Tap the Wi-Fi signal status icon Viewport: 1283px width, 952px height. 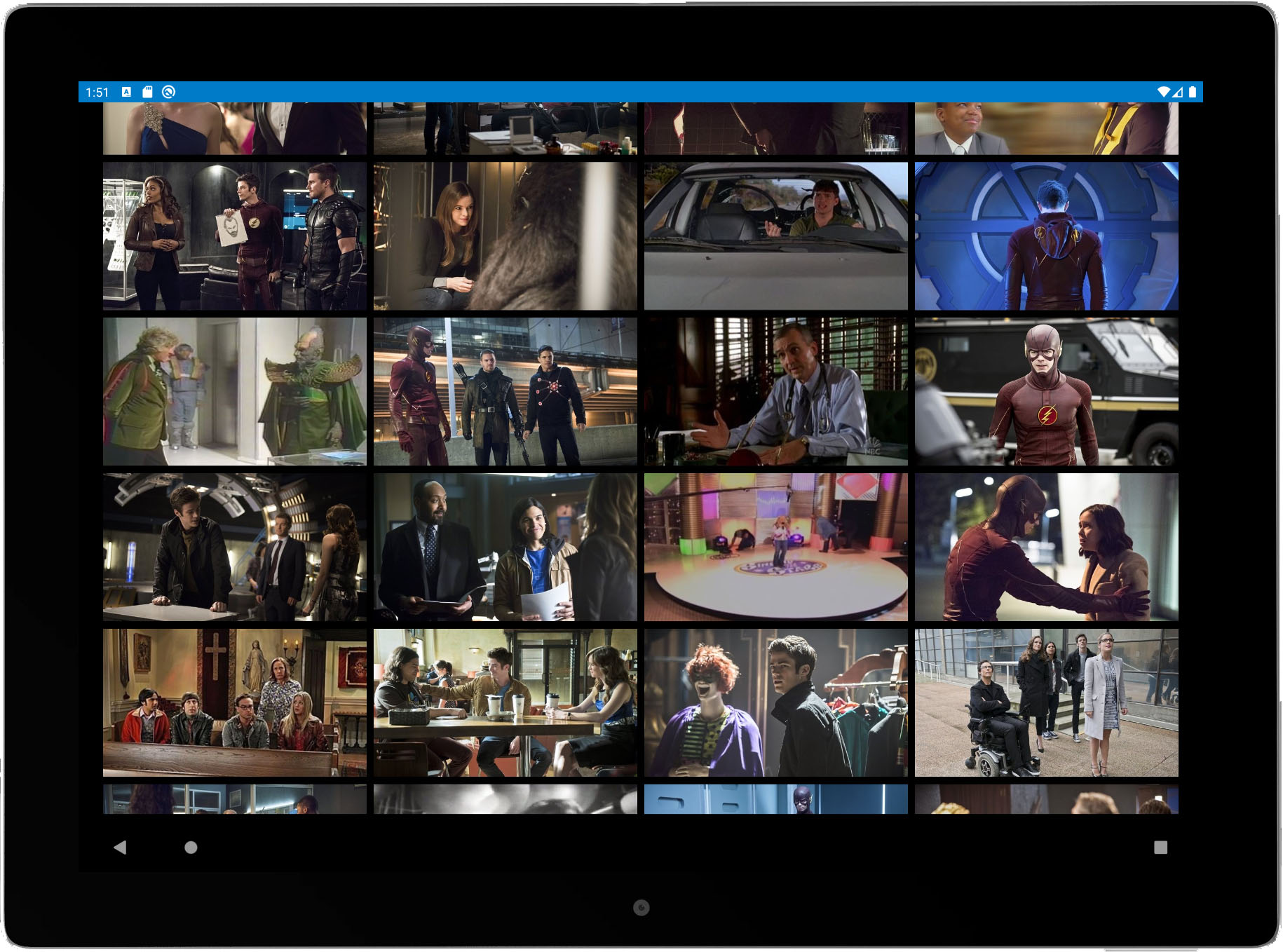pos(1164,92)
